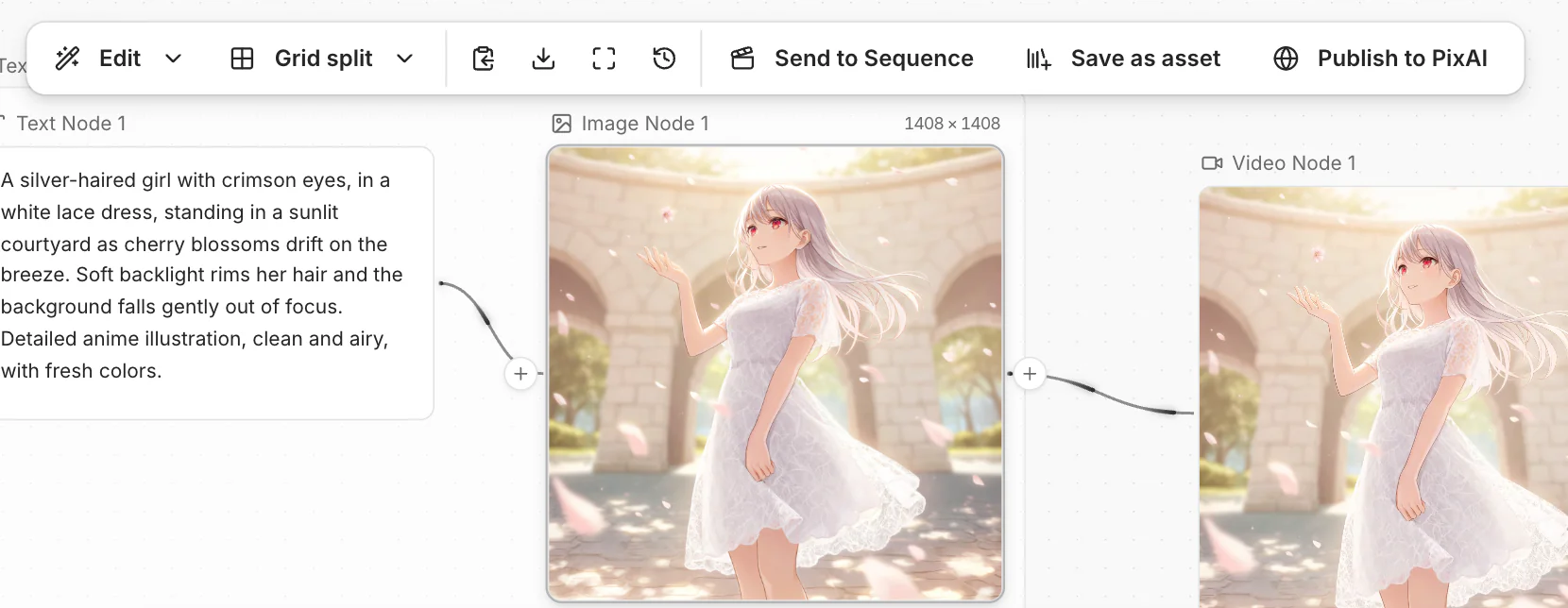Click the Video Node 1 camera icon
The width and height of the screenshot is (1568, 608).
(1212, 163)
